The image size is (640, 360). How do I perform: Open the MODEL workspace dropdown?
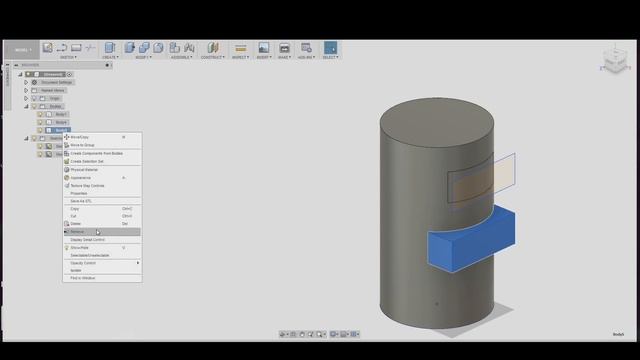tap(22, 50)
